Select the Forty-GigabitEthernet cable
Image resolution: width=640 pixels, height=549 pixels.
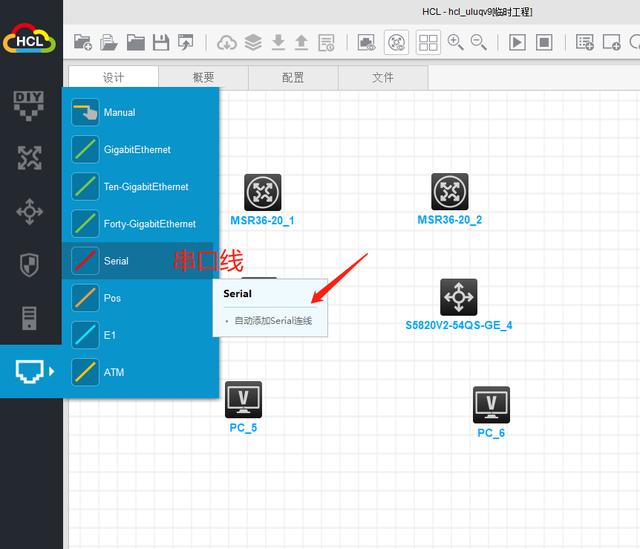pyautogui.click(x=140, y=224)
